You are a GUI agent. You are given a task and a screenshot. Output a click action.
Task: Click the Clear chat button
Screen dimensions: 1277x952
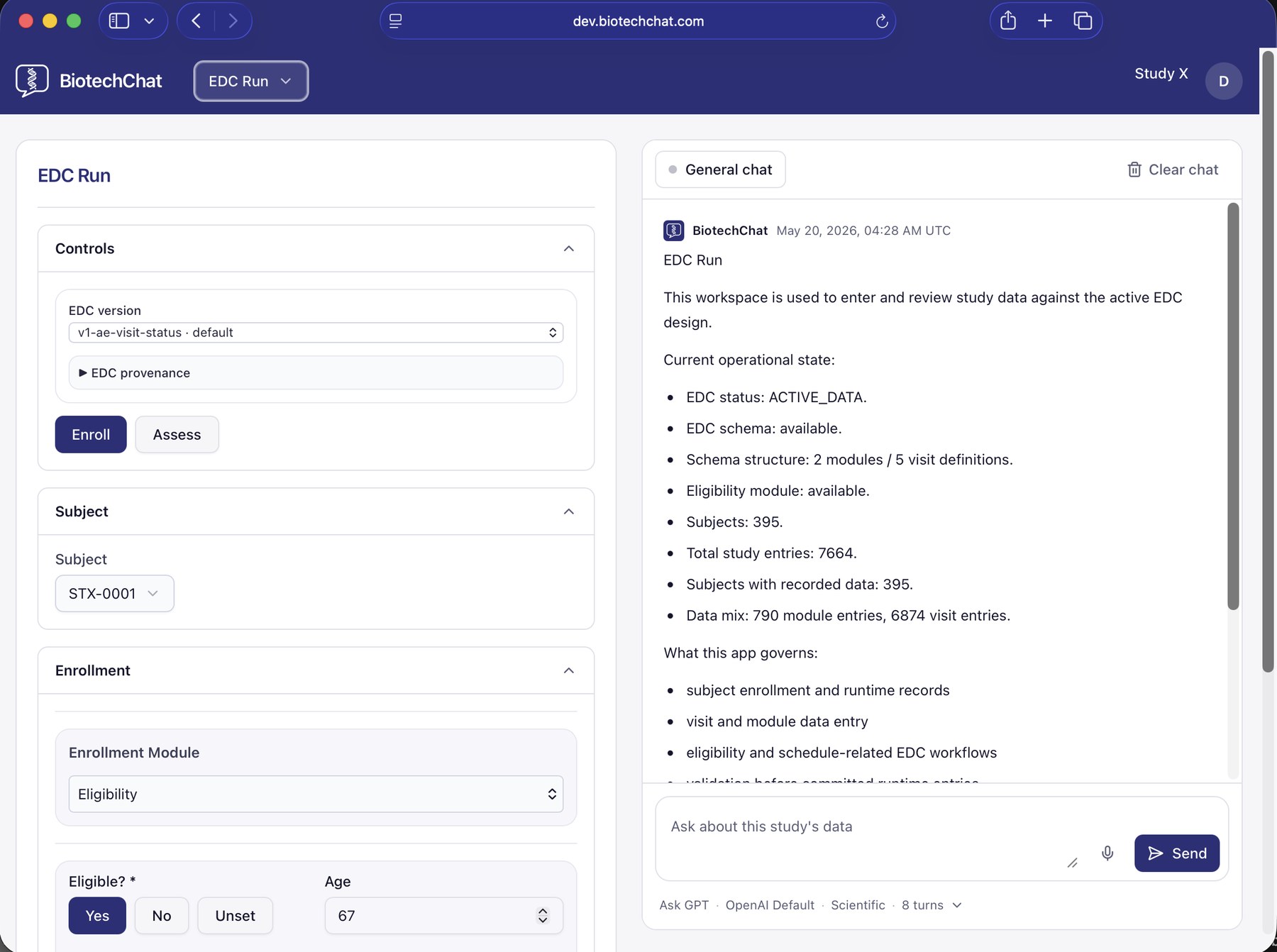1173,170
